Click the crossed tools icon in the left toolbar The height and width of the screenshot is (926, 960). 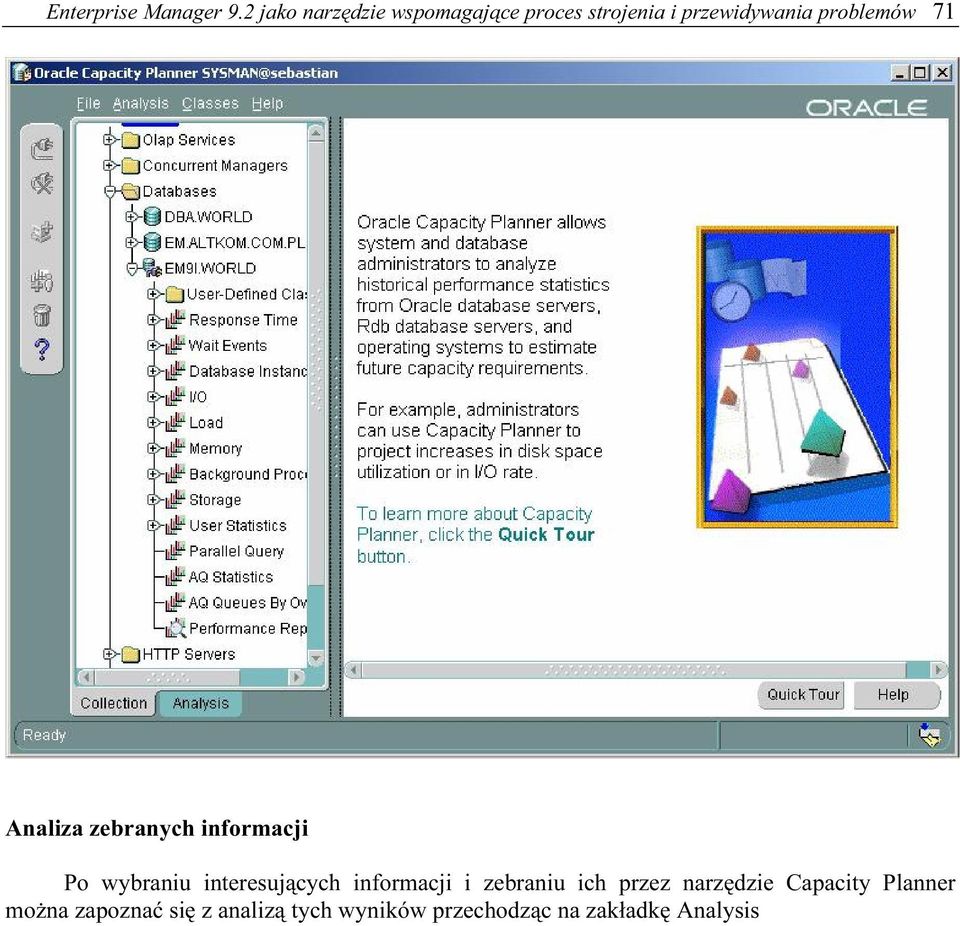[x=42, y=184]
